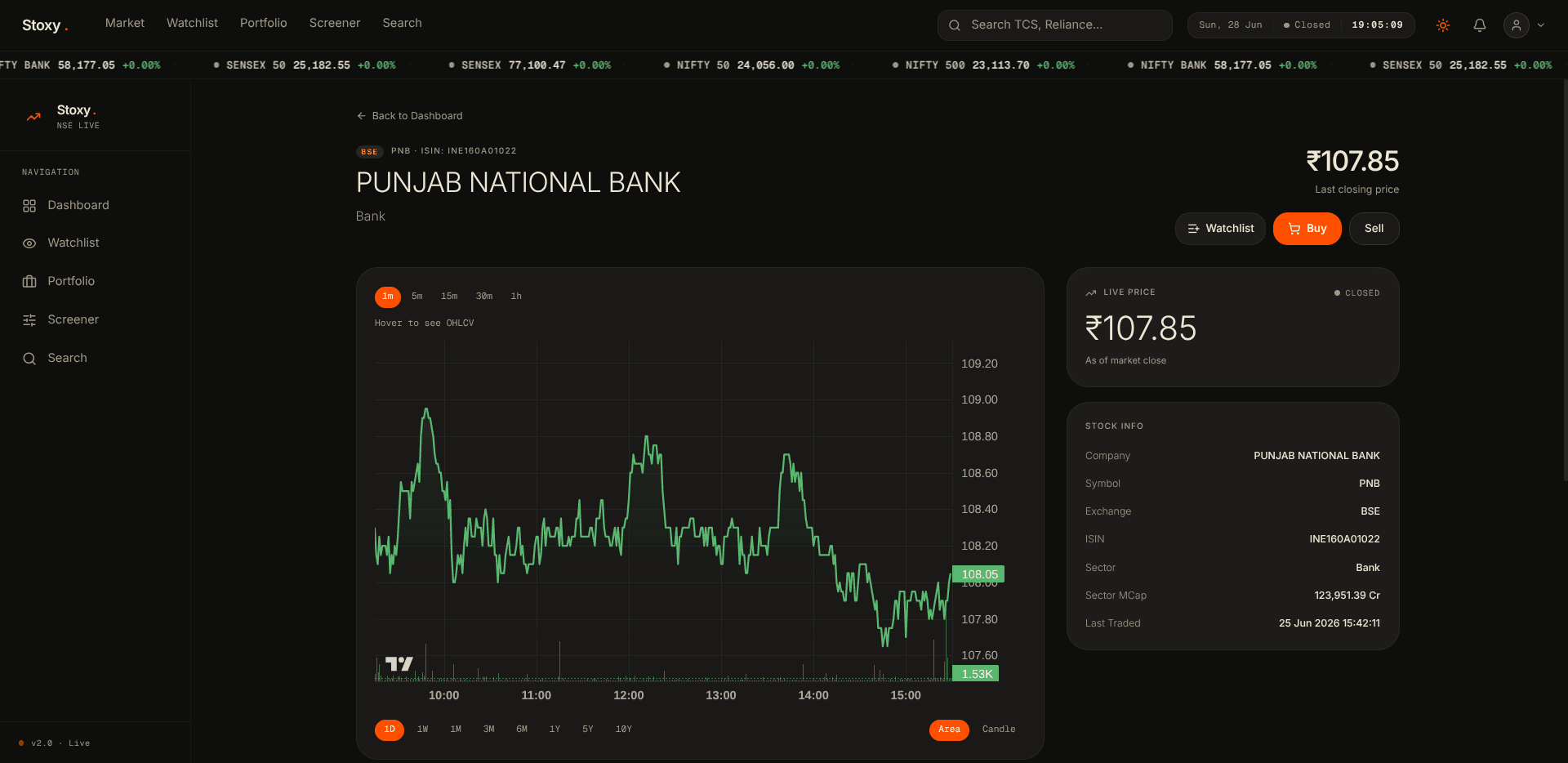
Task: Click the ISIN value INE160A01022 in stock info
Action: 1344,539
